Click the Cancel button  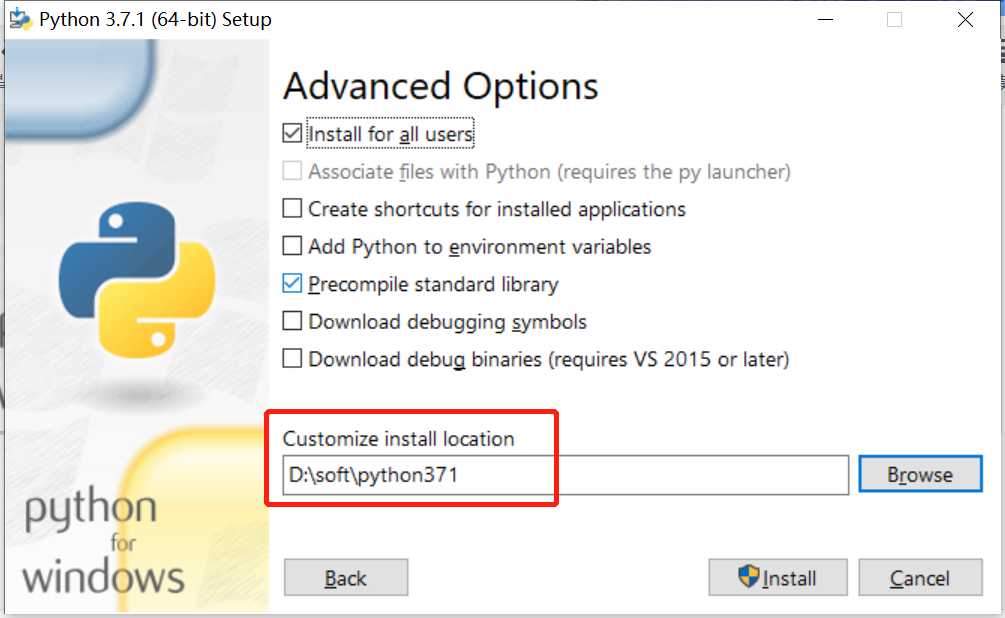coord(920,577)
